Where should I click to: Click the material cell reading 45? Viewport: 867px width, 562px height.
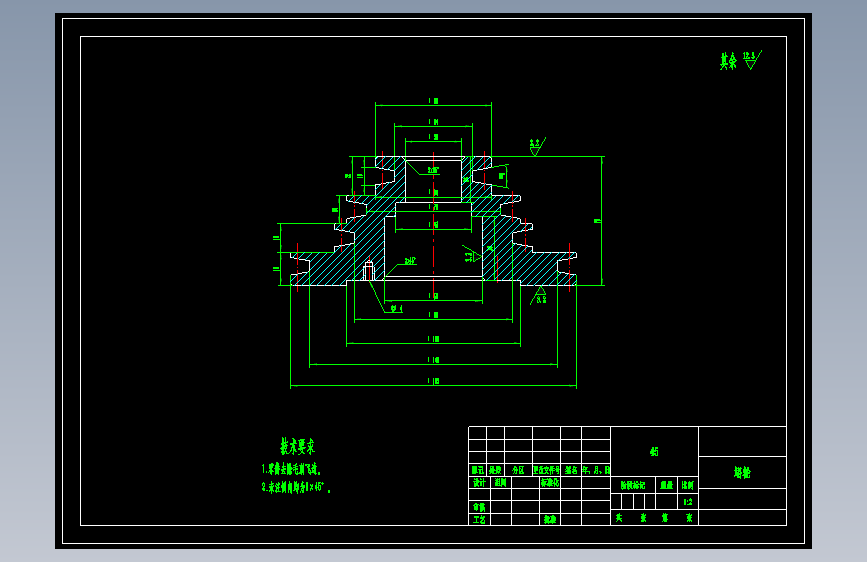coord(654,451)
